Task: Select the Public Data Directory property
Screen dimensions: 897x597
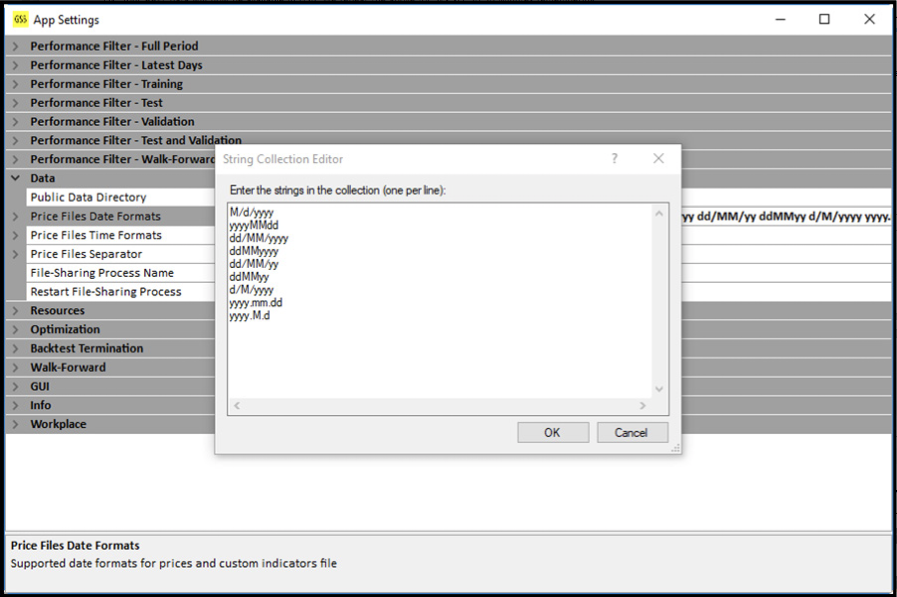Action: [x=88, y=198]
